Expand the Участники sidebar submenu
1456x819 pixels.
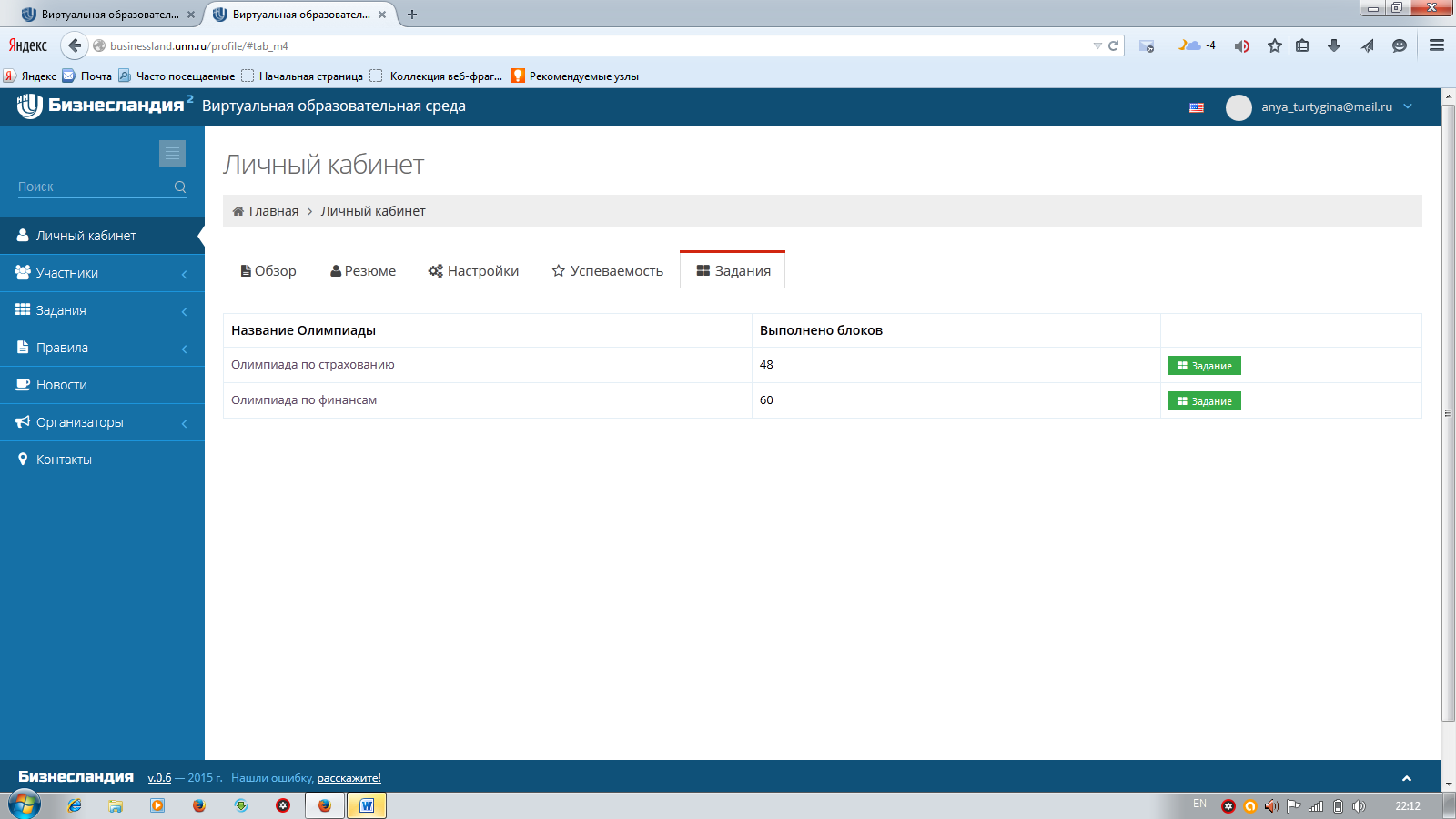tap(184, 274)
